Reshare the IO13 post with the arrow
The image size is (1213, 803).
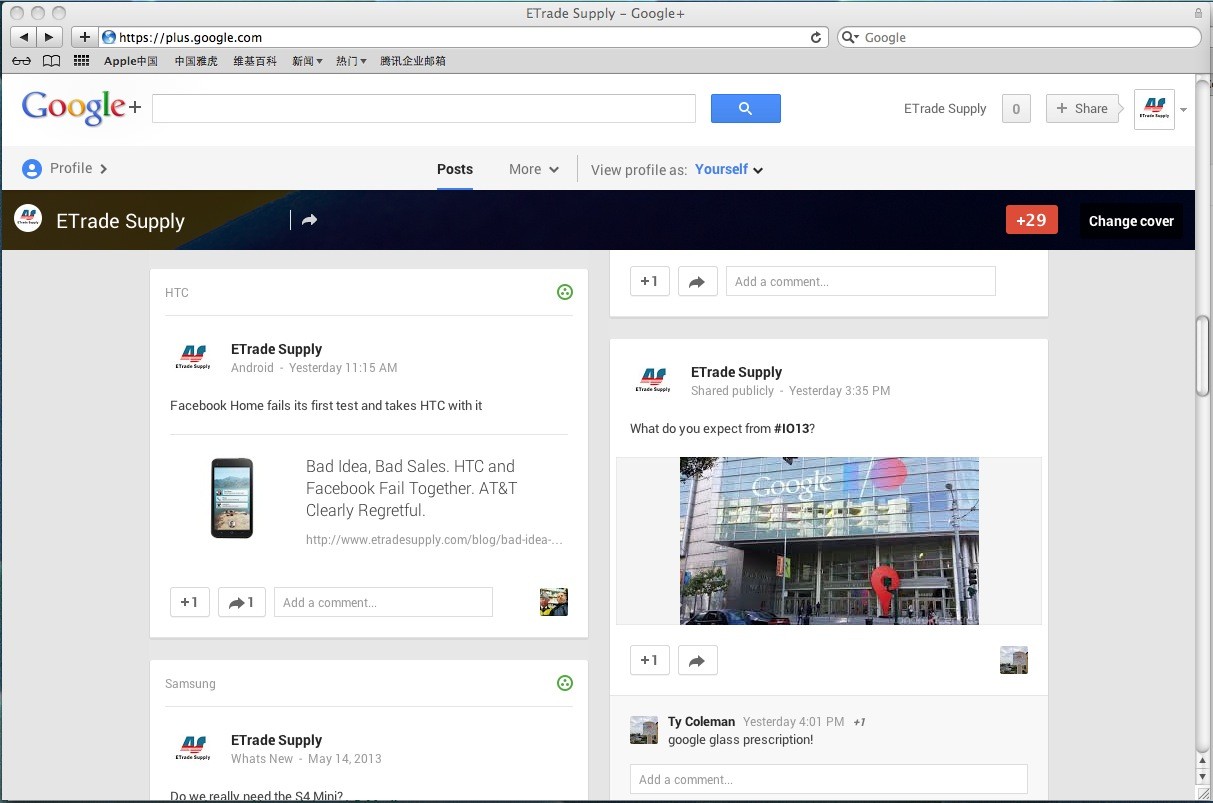click(697, 660)
